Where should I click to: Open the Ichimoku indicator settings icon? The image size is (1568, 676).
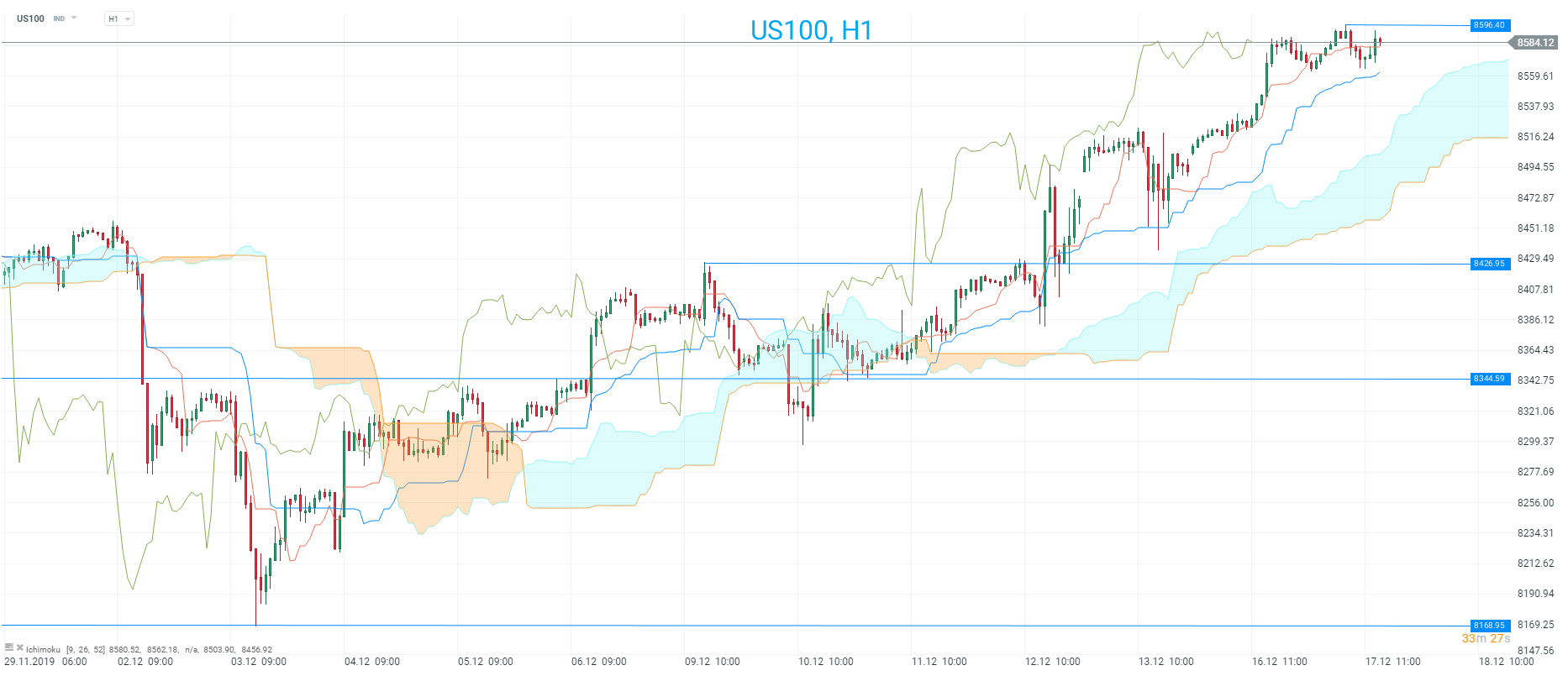click(9, 648)
